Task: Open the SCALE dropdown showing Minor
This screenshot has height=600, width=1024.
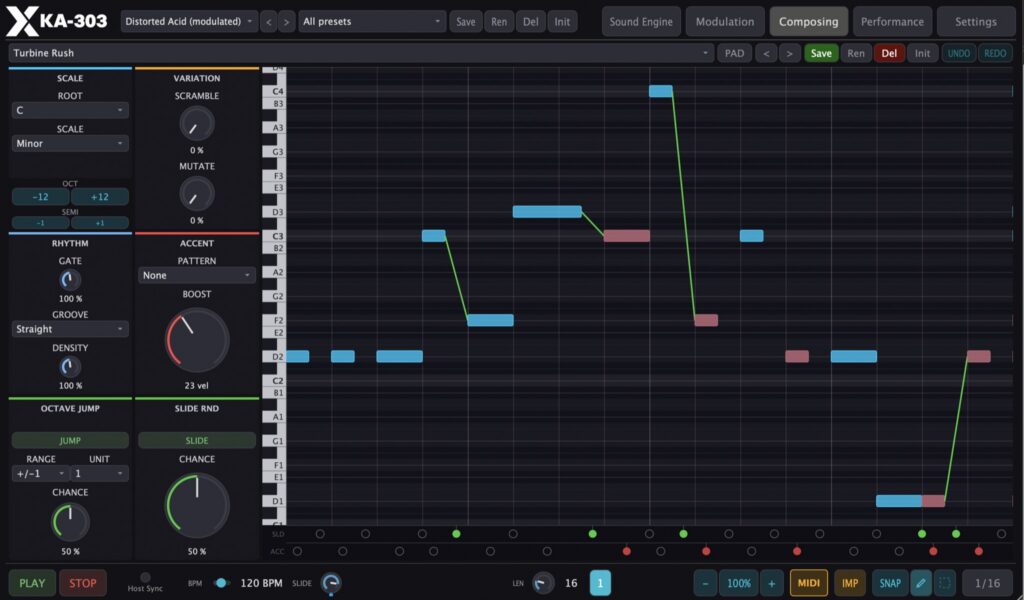Action: point(70,143)
